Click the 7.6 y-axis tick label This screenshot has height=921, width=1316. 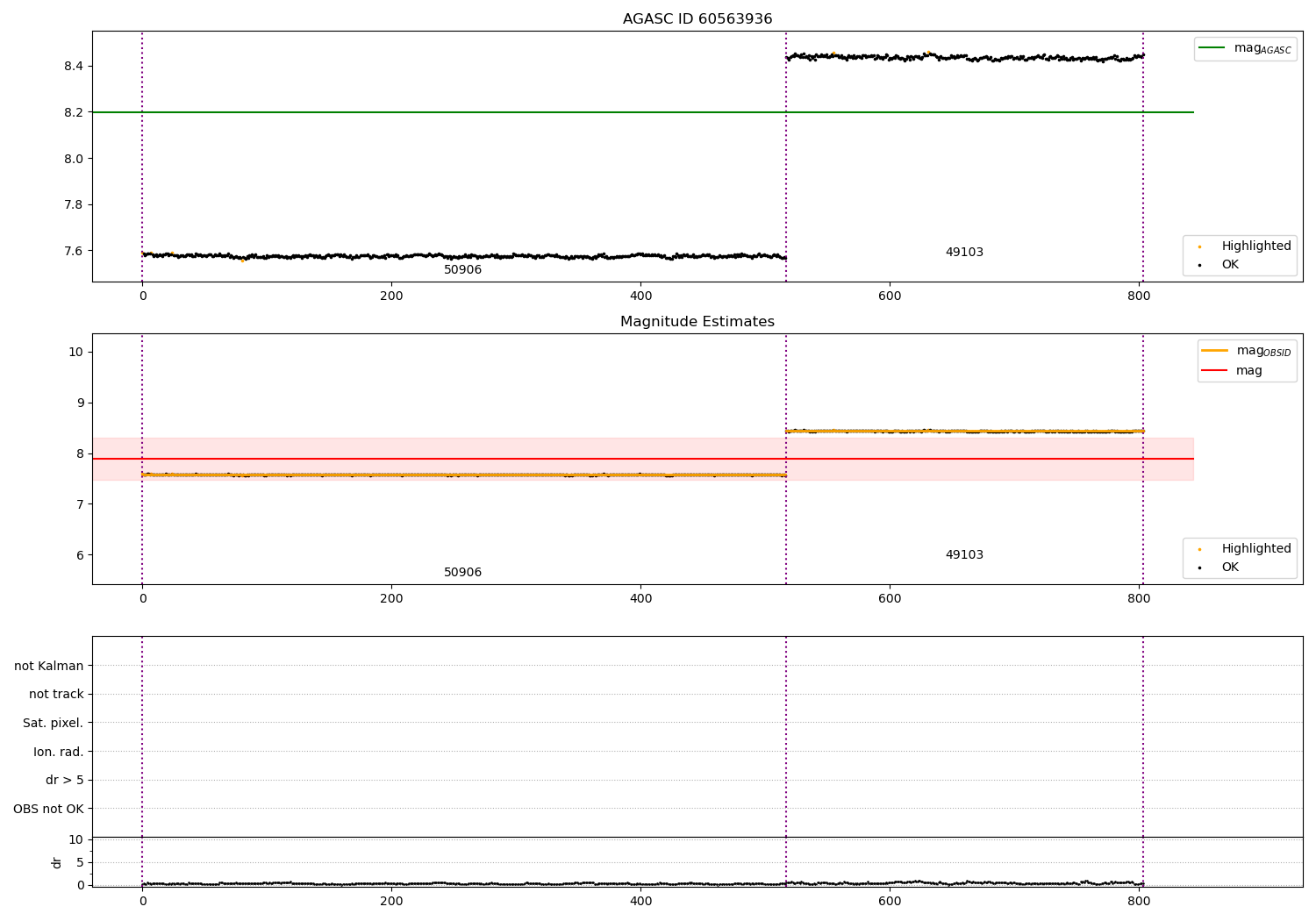(x=74, y=251)
